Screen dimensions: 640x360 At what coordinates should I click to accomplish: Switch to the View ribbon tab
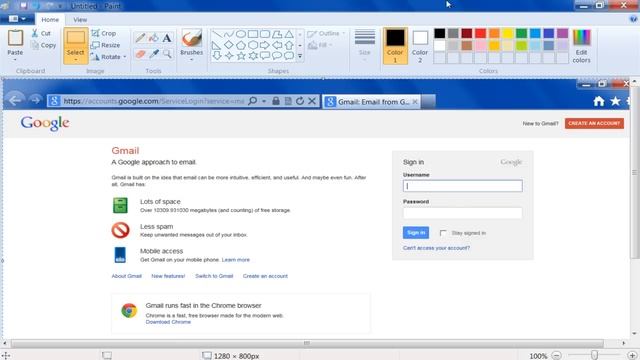[80, 20]
